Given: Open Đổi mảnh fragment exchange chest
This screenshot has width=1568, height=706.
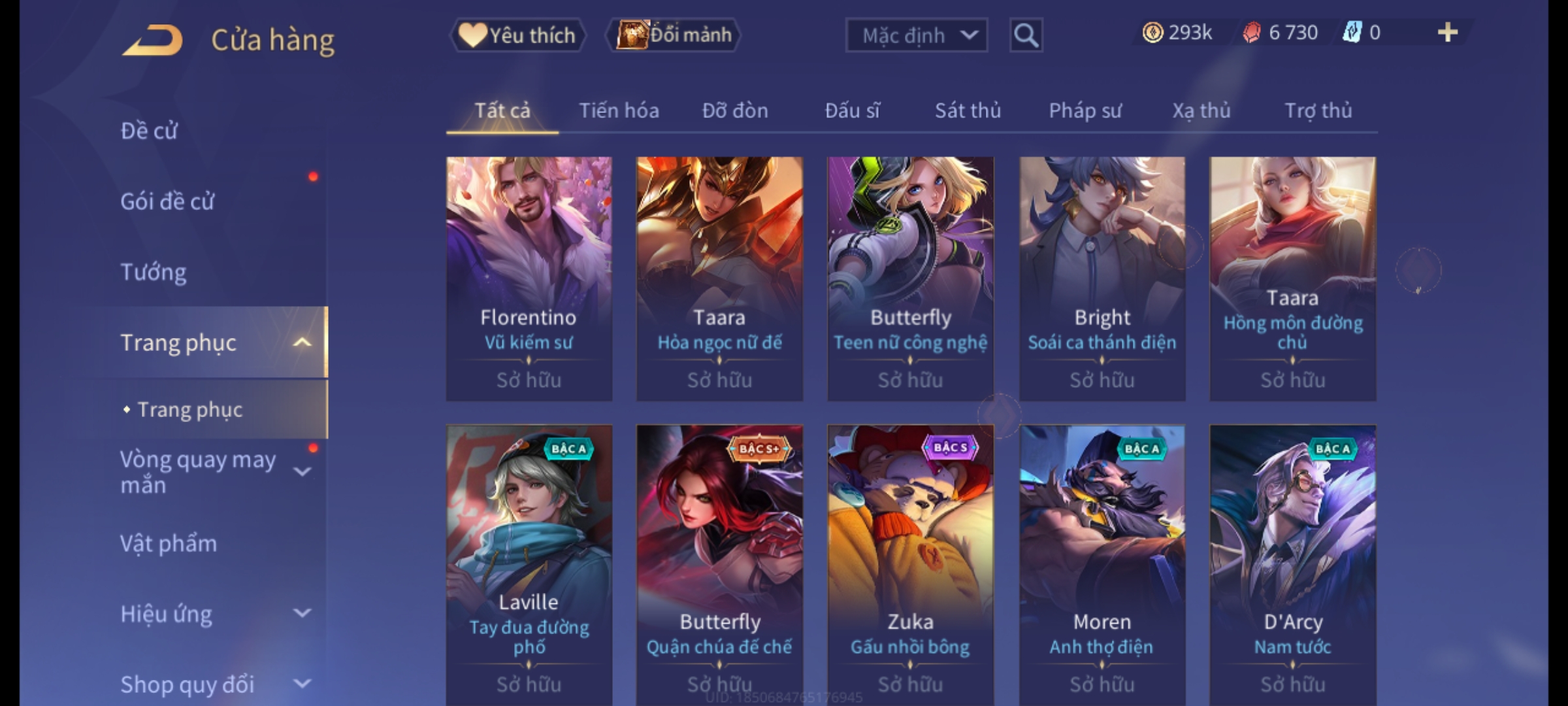Looking at the screenshot, I should point(674,35).
